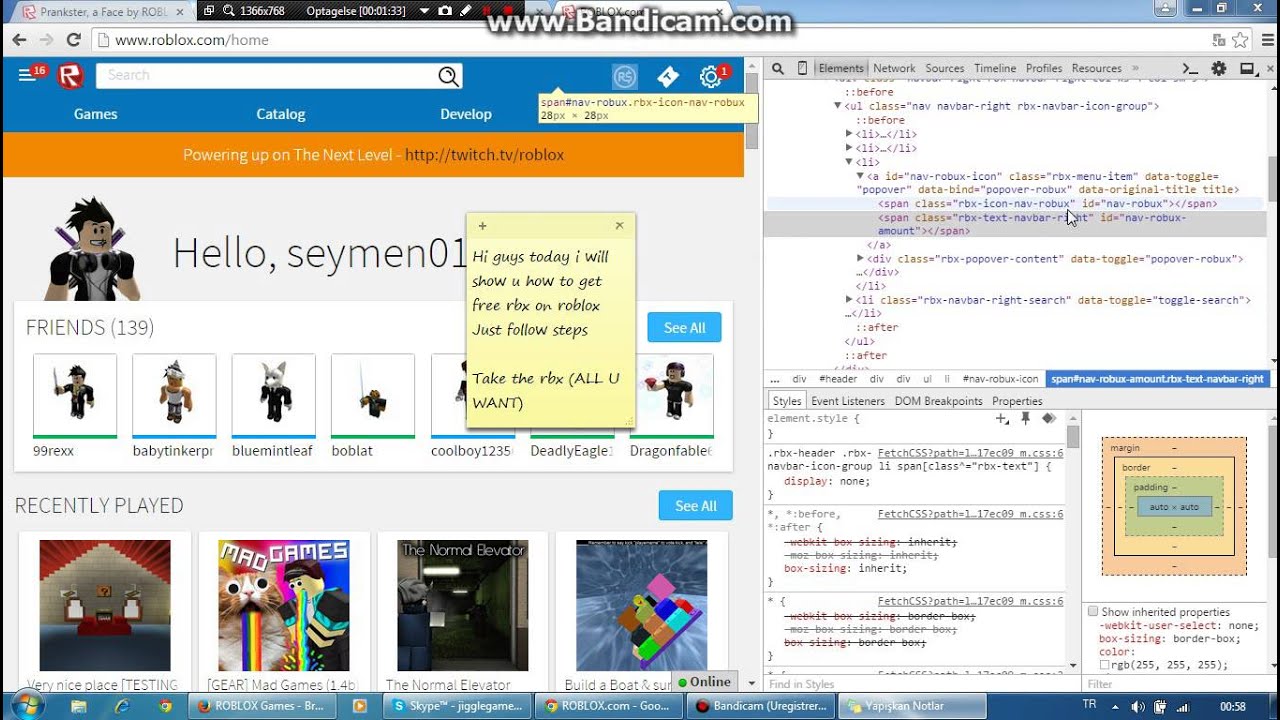The width and height of the screenshot is (1280, 720).
Task: Reload the page
Action: click(x=73, y=40)
